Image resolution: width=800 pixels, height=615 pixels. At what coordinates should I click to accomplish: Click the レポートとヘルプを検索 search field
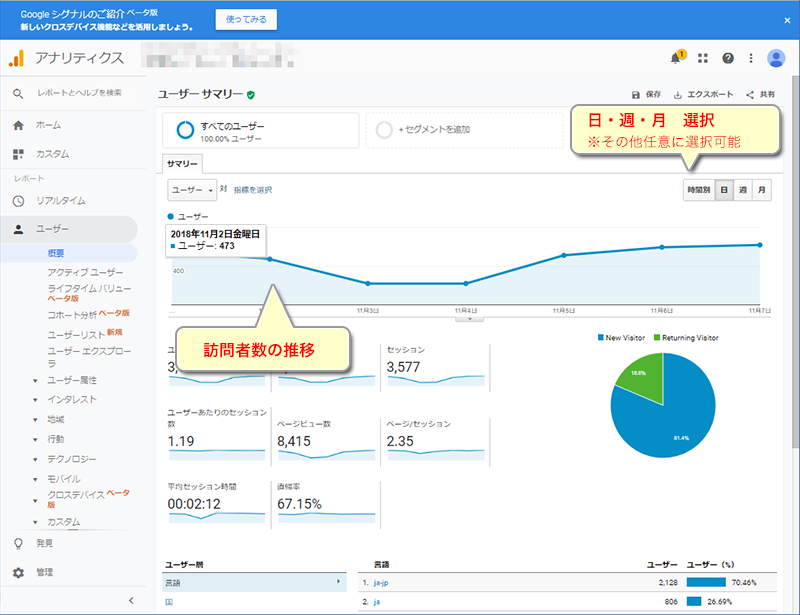[79, 93]
